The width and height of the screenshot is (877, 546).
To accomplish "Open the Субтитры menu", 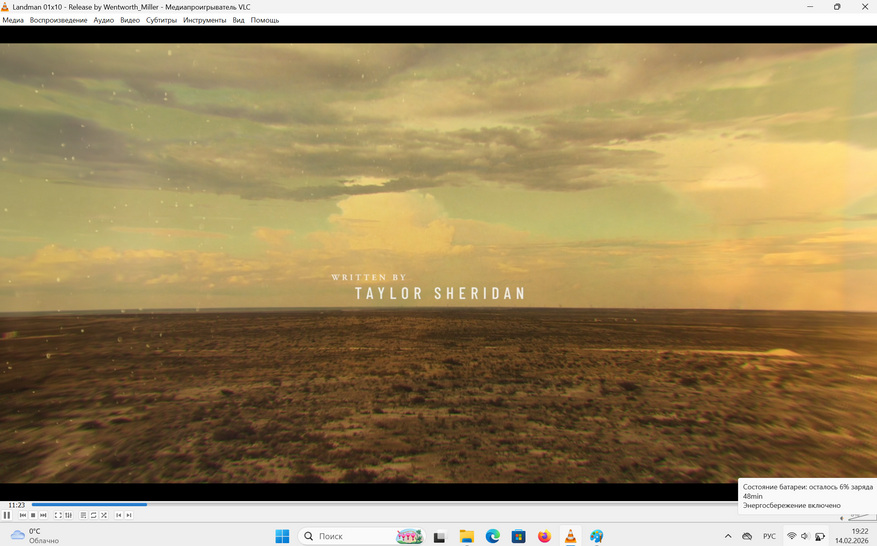I will point(161,20).
